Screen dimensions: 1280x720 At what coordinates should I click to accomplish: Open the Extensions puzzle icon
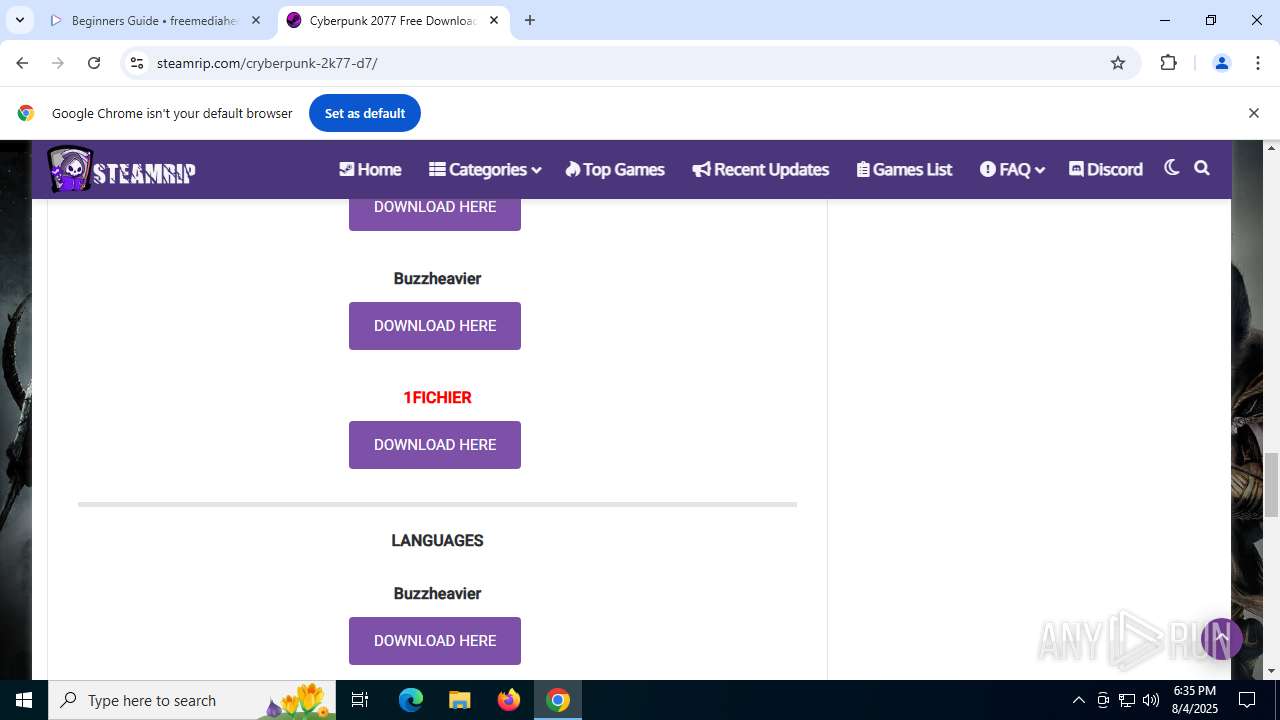1168,63
